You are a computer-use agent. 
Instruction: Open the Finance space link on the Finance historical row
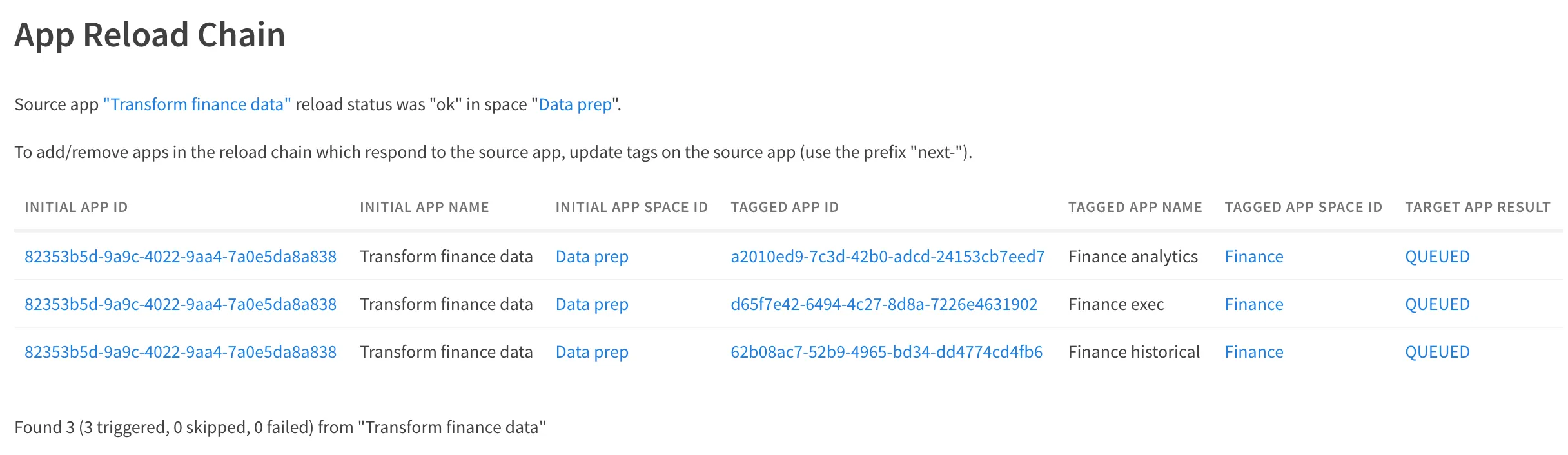1253,352
